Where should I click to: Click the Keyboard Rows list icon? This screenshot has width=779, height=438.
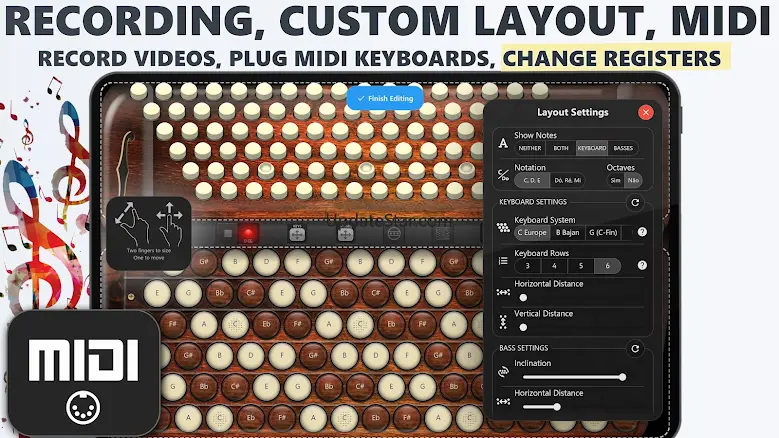503,261
